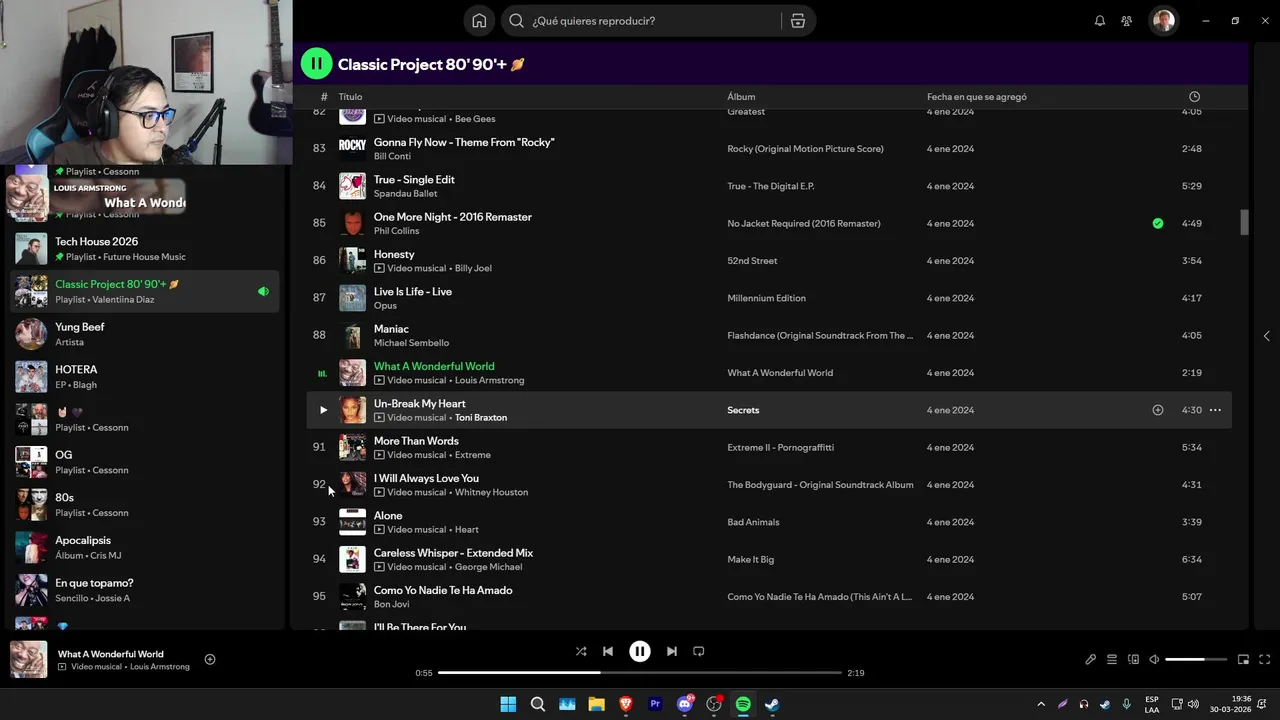
Task: Show hidden system tray icons
Action: pyautogui.click(x=1041, y=704)
